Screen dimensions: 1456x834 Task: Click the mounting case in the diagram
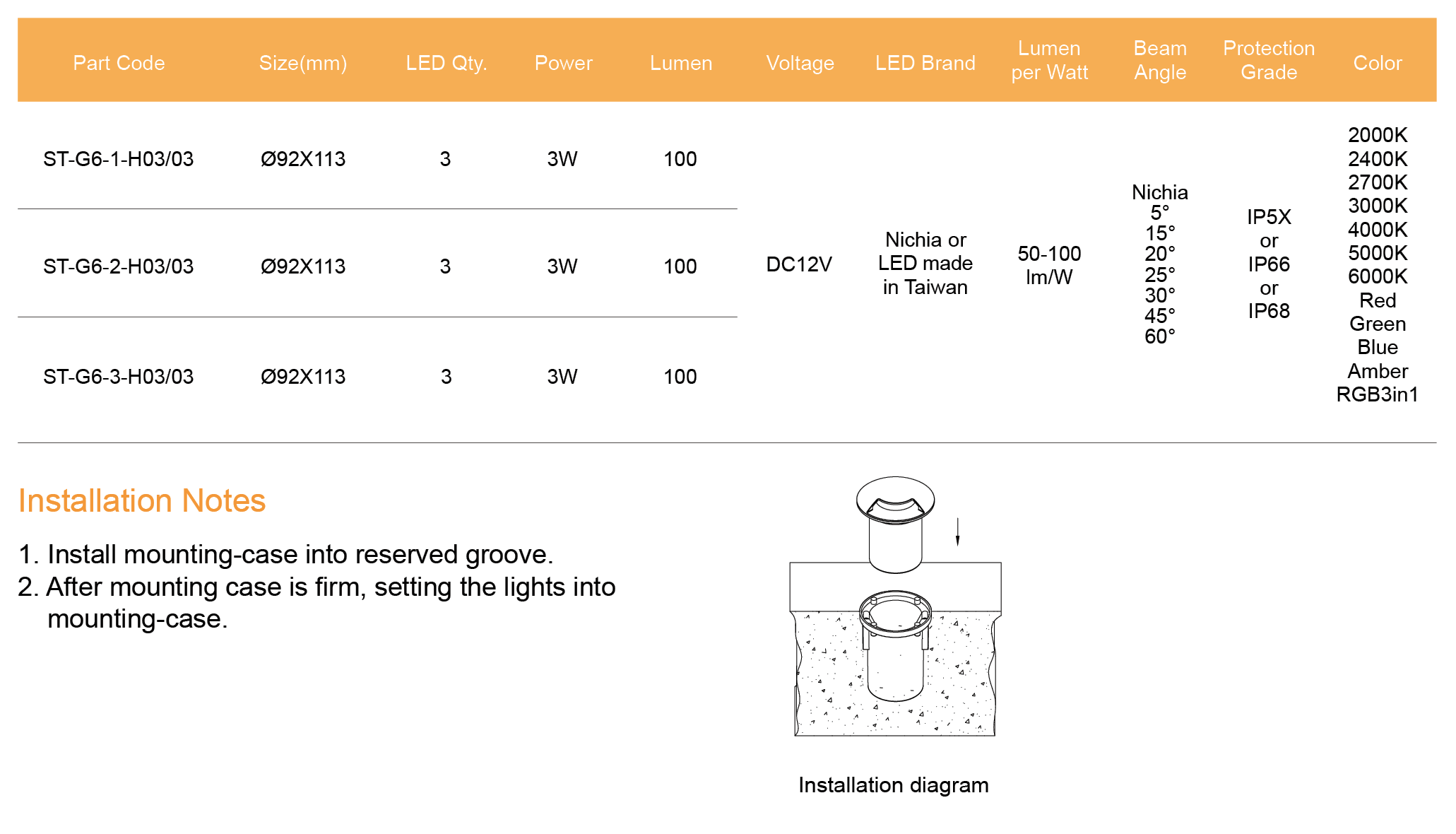895,643
